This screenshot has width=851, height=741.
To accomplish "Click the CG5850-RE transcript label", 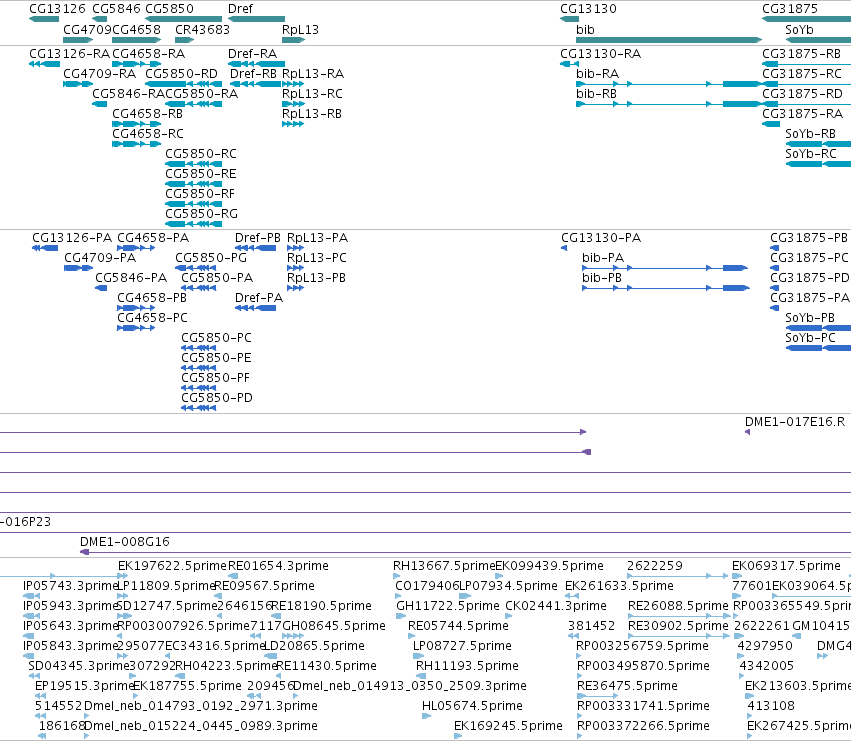I will pos(201,174).
